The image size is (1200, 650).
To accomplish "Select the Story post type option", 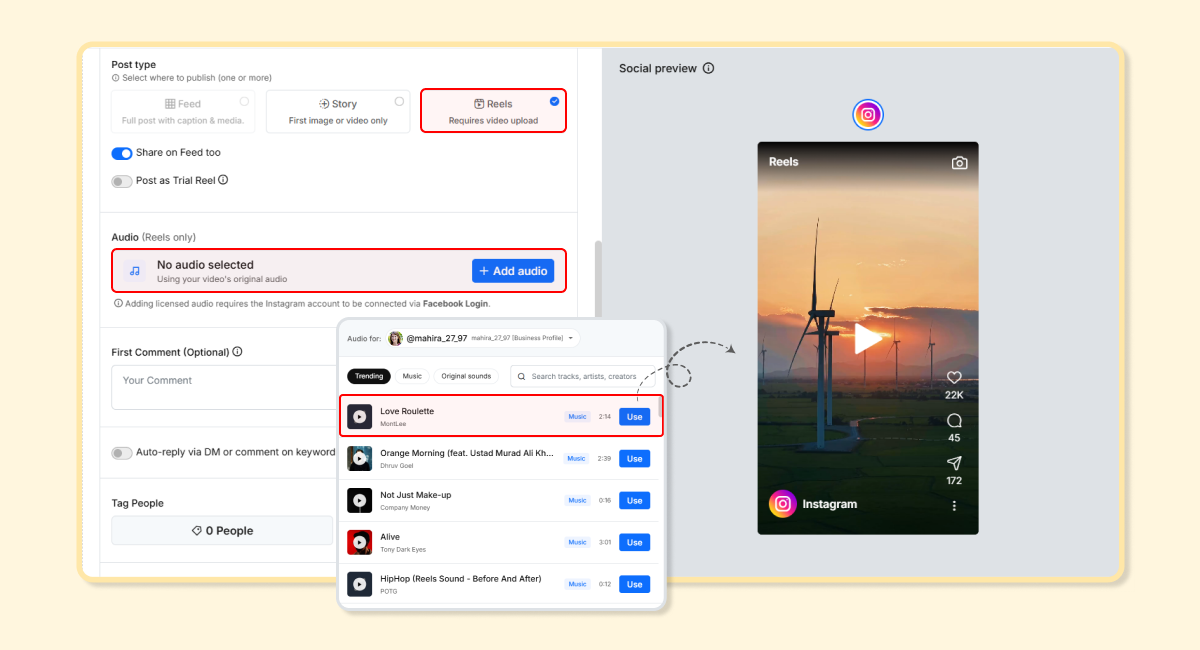I will pyautogui.click(x=338, y=111).
